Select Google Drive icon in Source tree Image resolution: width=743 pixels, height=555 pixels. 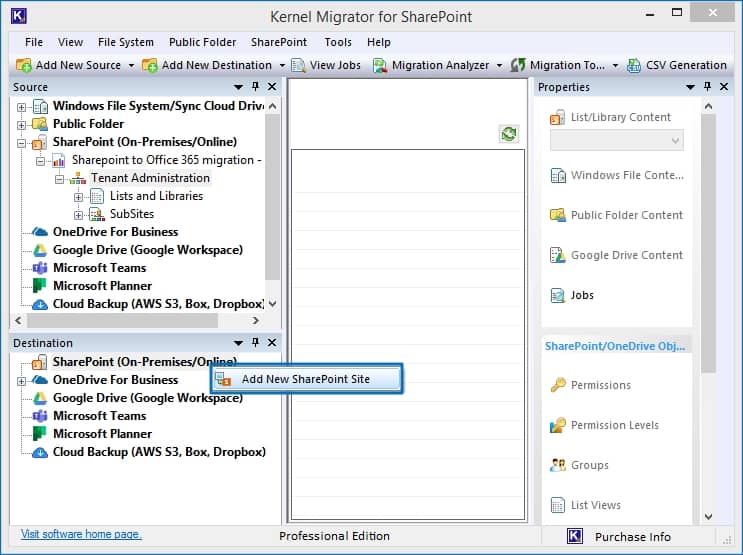(40, 250)
